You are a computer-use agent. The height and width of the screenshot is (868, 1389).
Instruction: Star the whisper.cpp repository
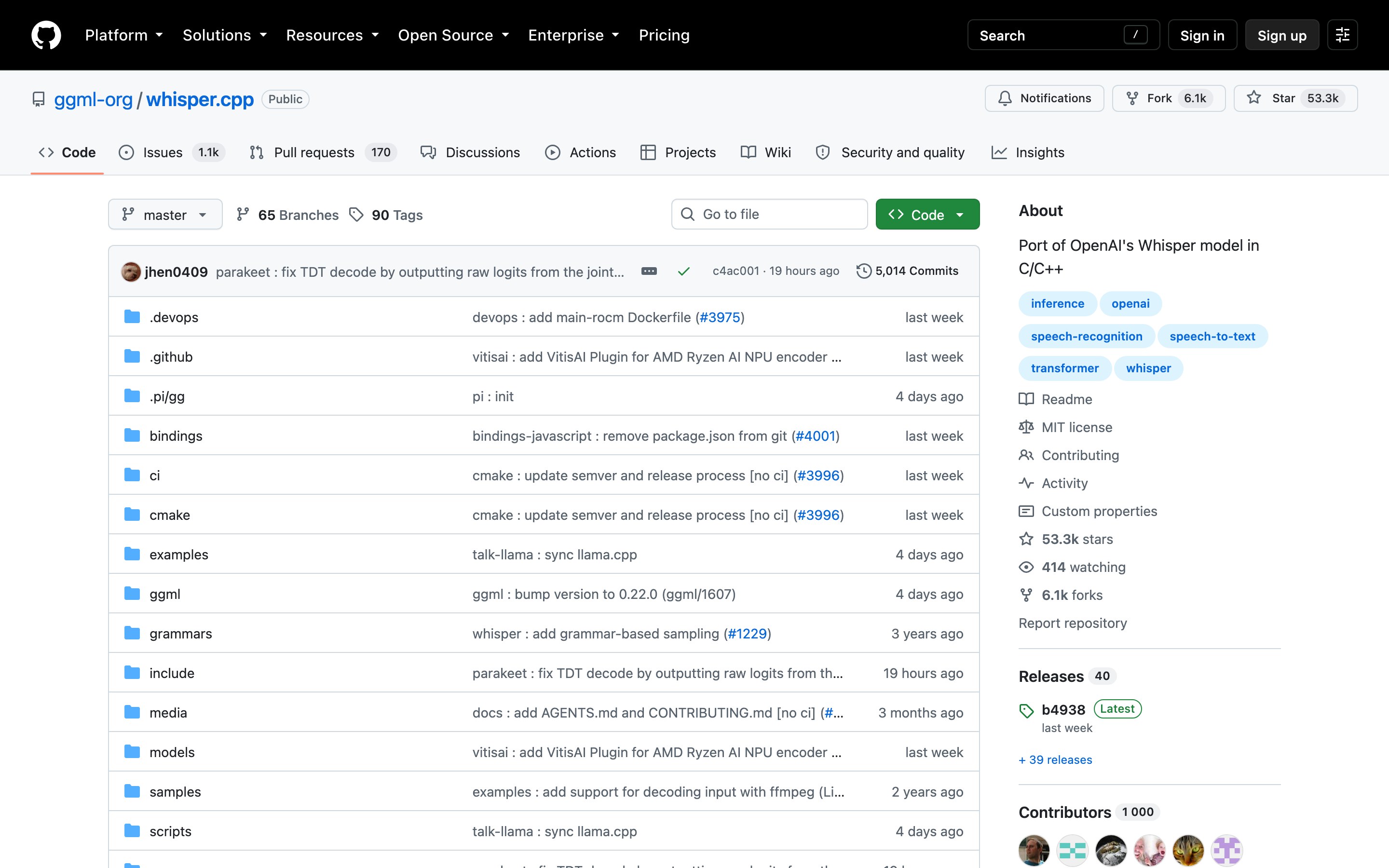[x=1295, y=98]
